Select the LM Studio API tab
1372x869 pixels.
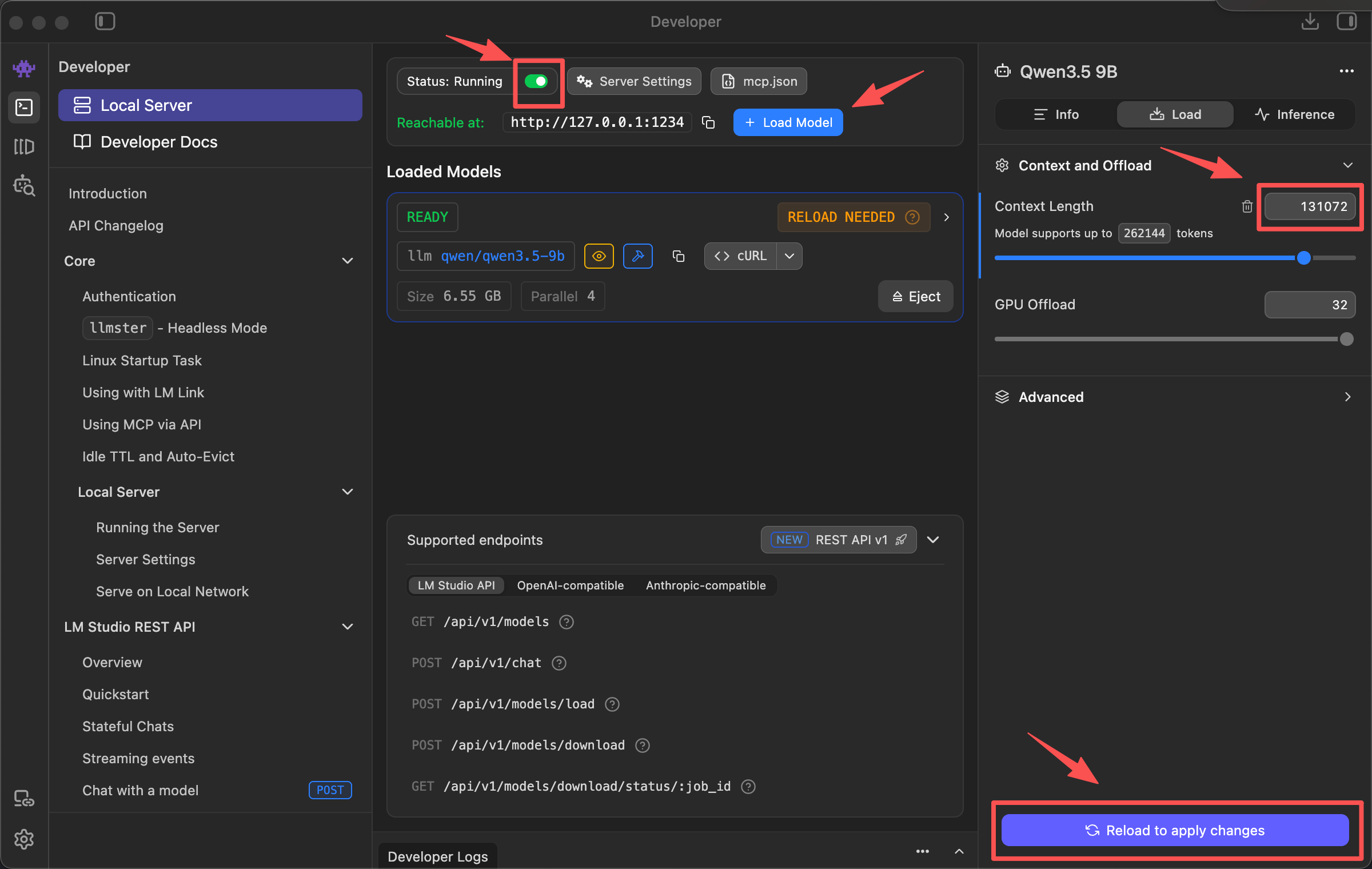456,585
